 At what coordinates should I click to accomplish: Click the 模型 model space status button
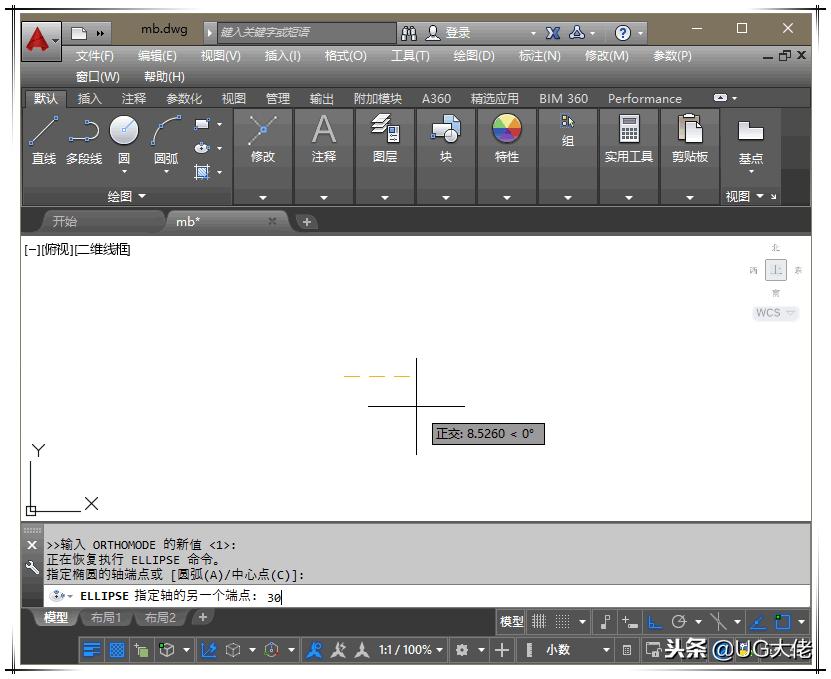(511, 621)
